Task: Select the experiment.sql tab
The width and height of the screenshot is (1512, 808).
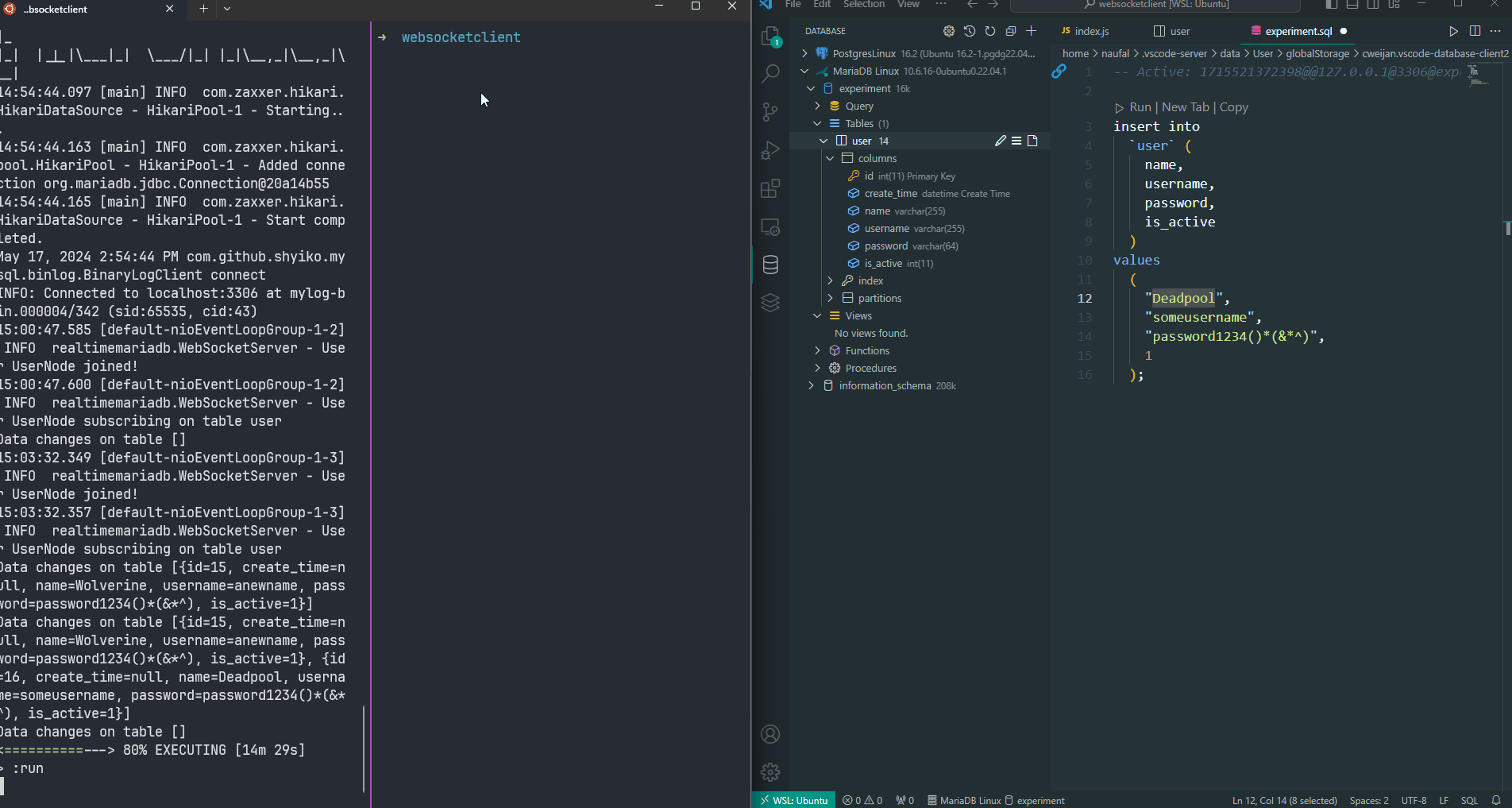Action: (x=1298, y=31)
